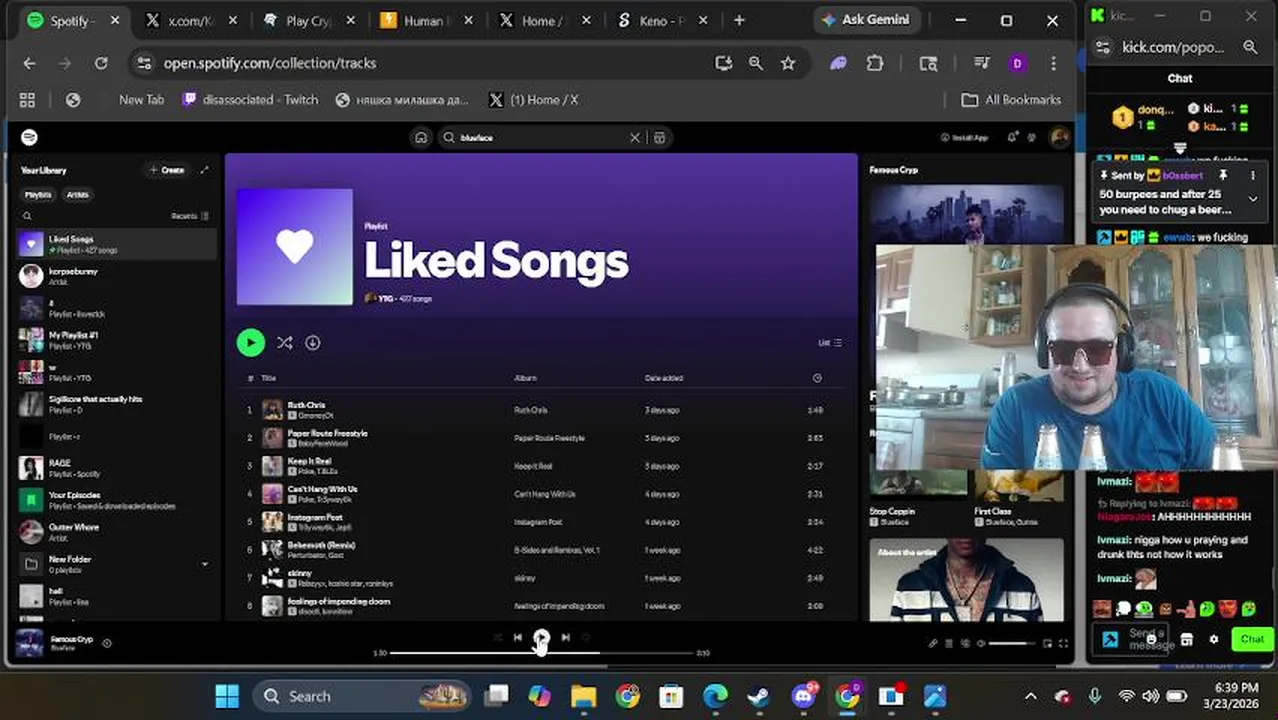The width and height of the screenshot is (1278, 720).
Task: Click the play/pause button in player bar
Action: click(541, 637)
